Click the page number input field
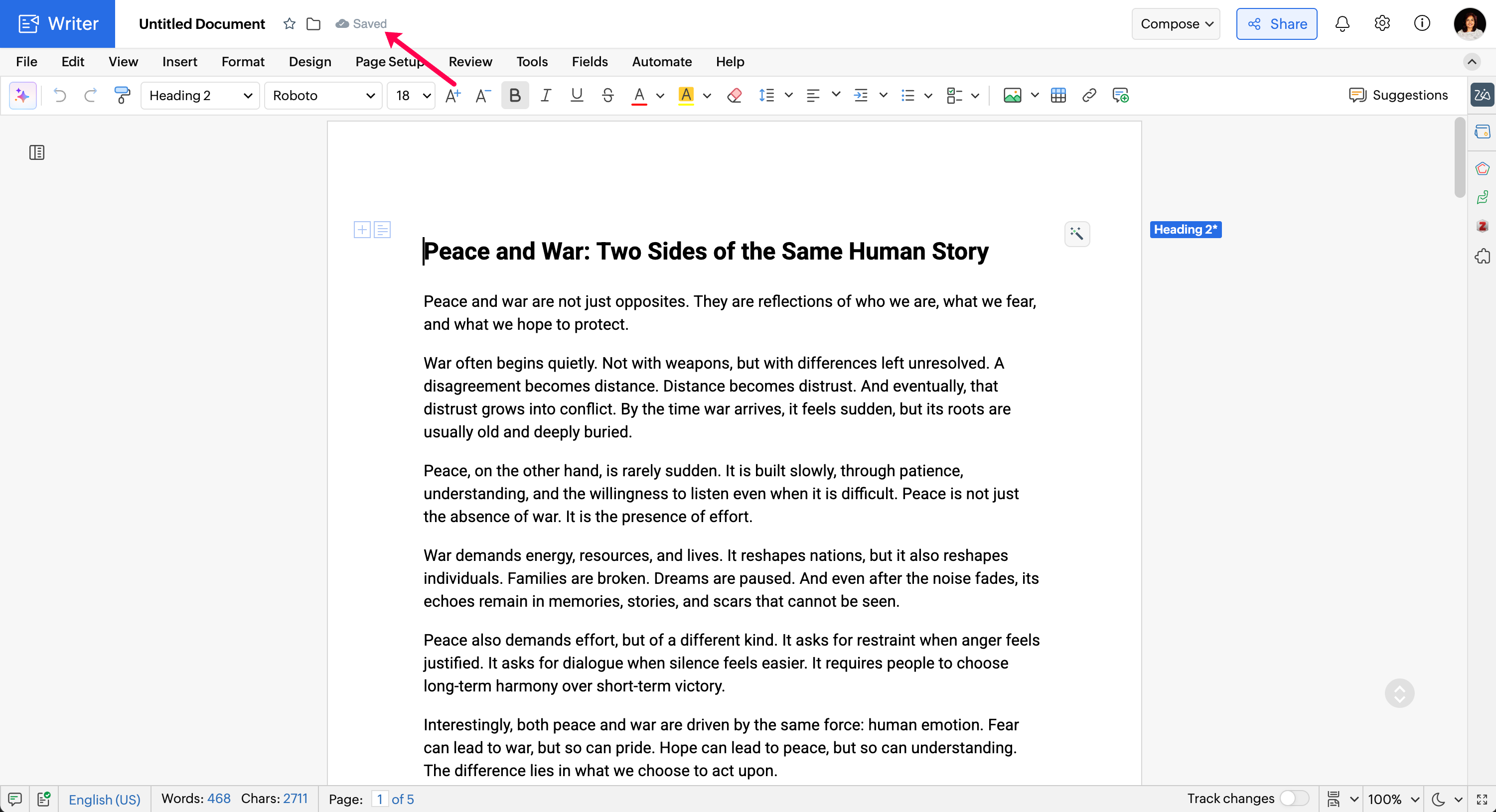 point(379,799)
